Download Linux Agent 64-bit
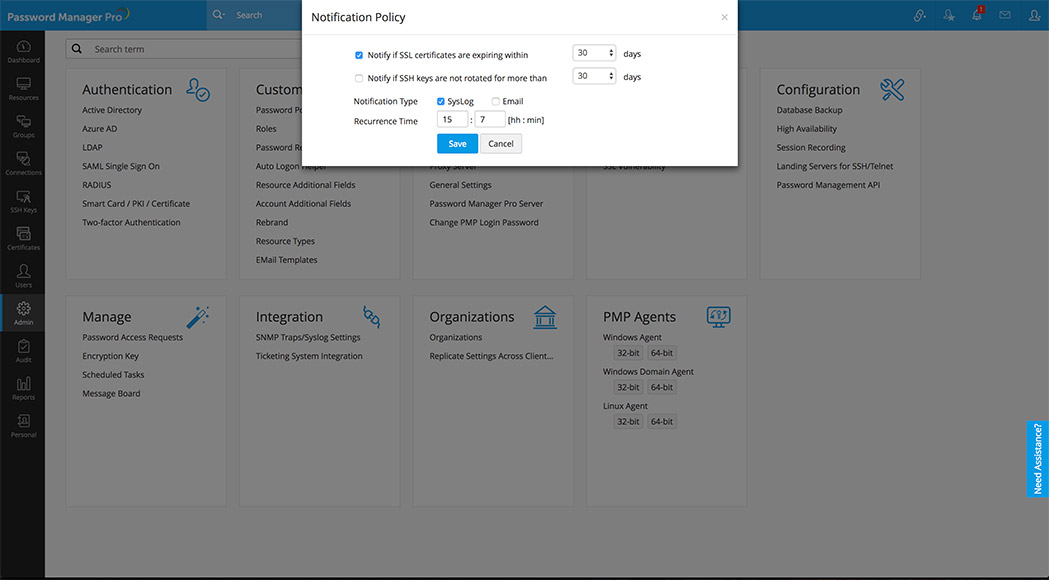The image size is (1049, 580). (662, 422)
